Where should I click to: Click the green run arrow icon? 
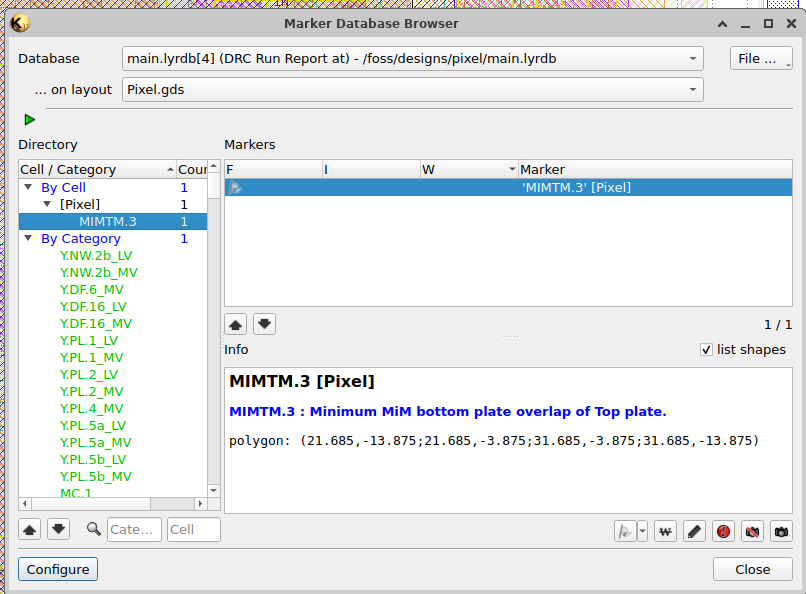click(x=29, y=120)
